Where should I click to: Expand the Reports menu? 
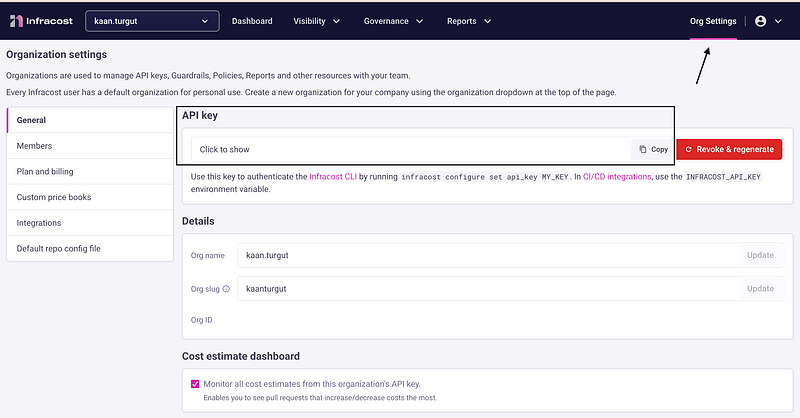click(x=468, y=21)
